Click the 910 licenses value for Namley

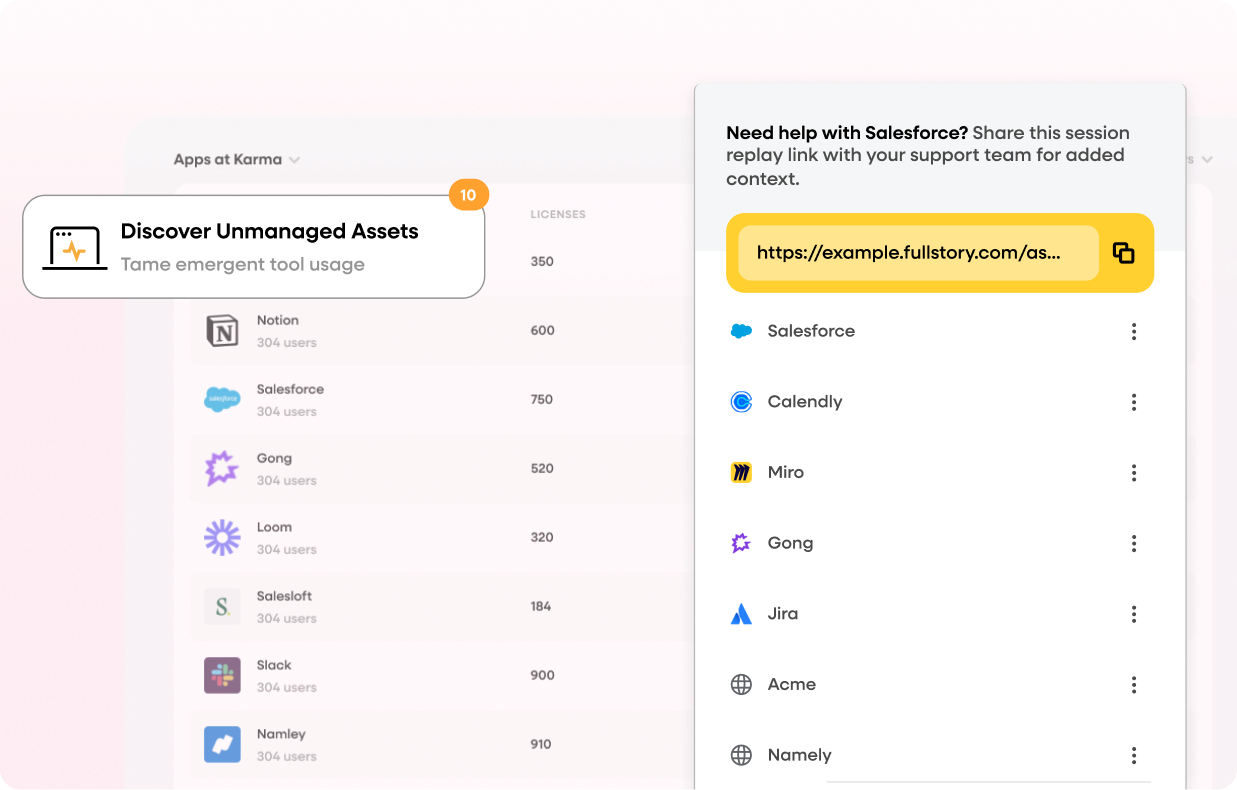(542, 744)
